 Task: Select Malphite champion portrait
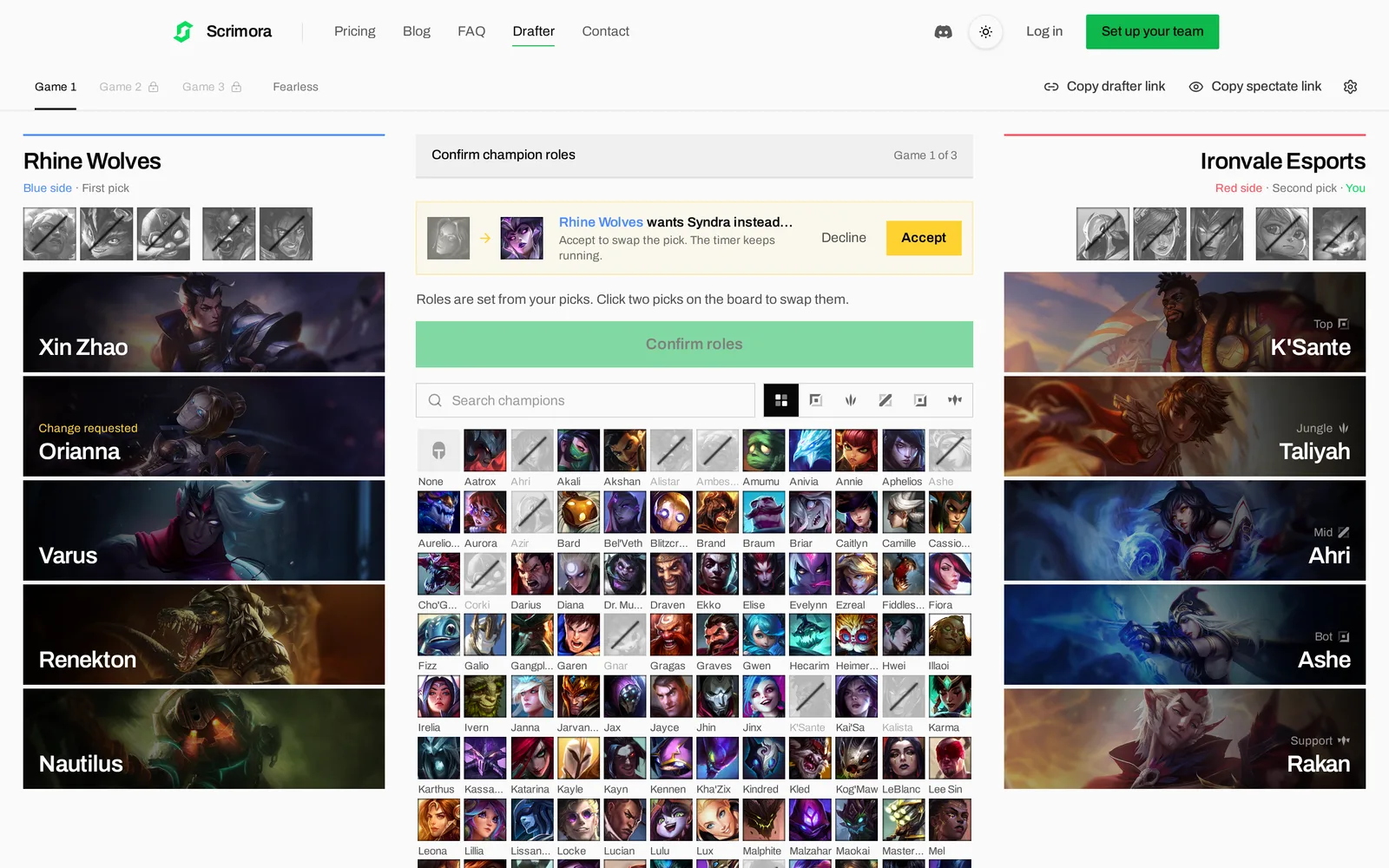coord(764,820)
